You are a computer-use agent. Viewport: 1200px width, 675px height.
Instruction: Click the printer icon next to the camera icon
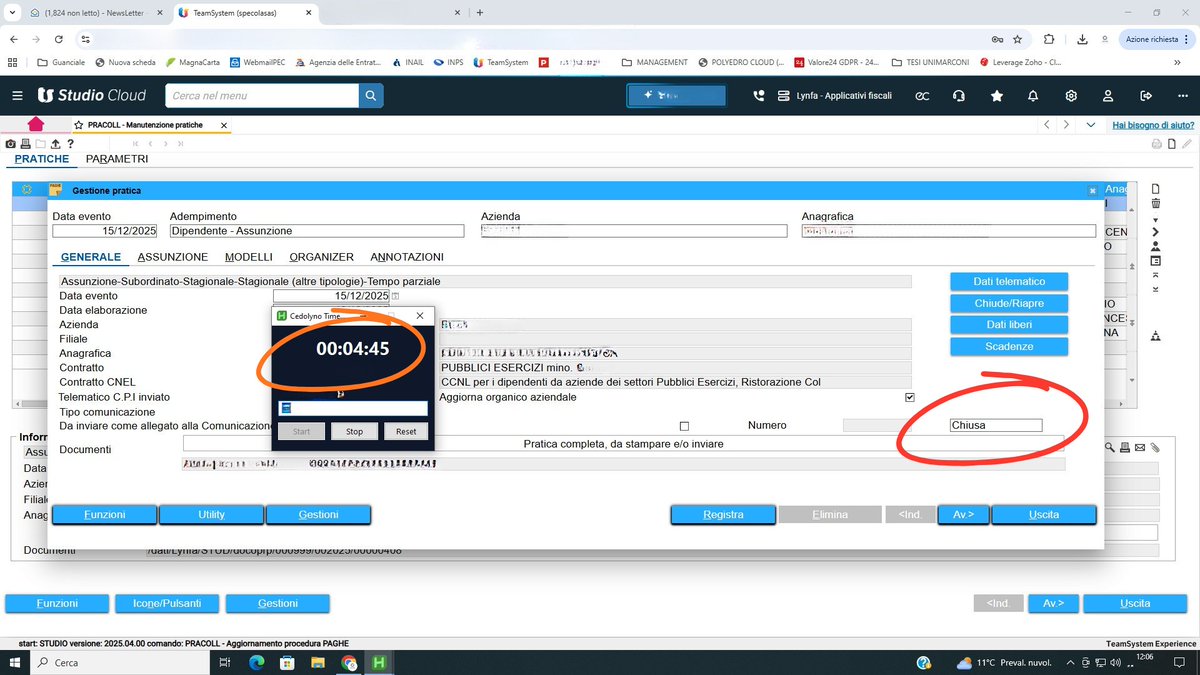coord(26,144)
